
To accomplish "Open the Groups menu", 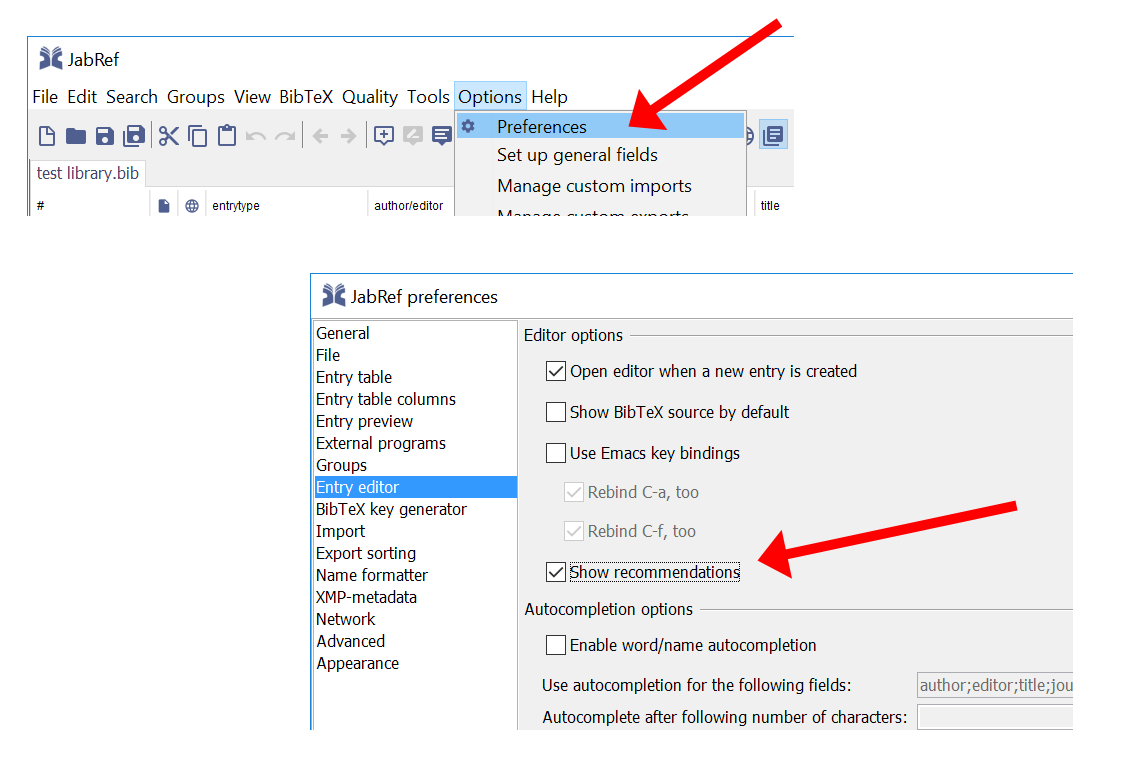I will click(x=196, y=97).
